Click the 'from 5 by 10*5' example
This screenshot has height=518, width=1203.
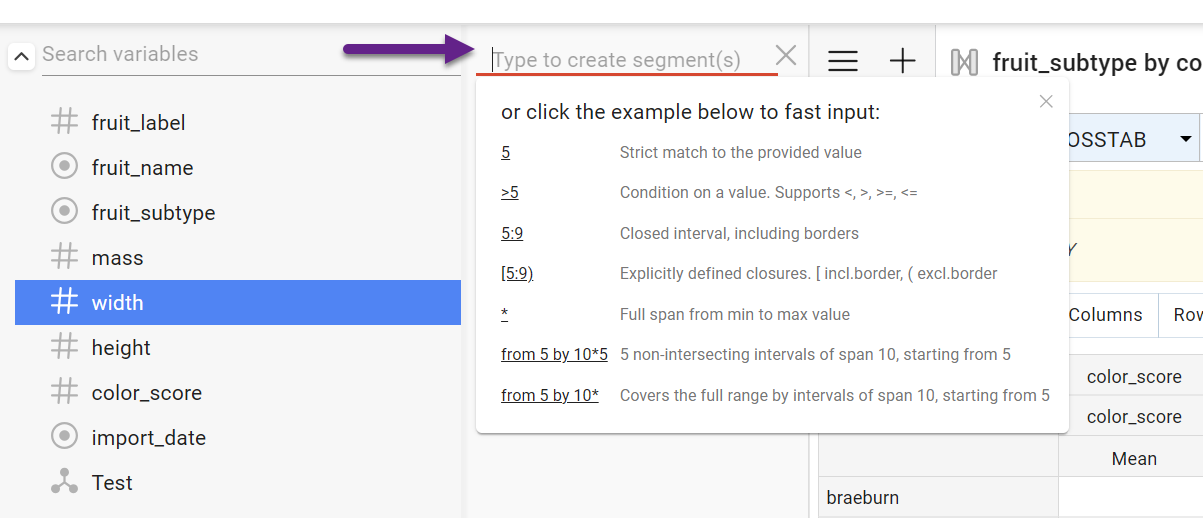coord(554,354)
